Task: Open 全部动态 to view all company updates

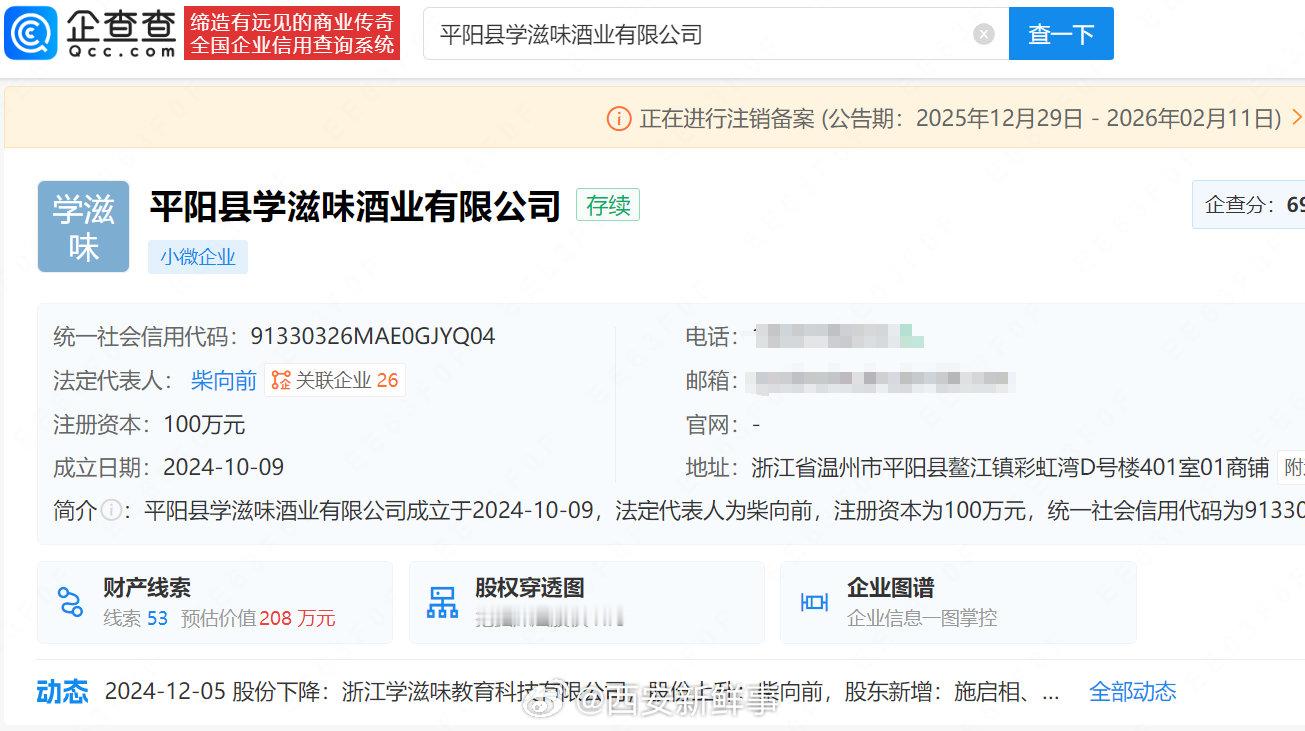Action: (1131, 691)
